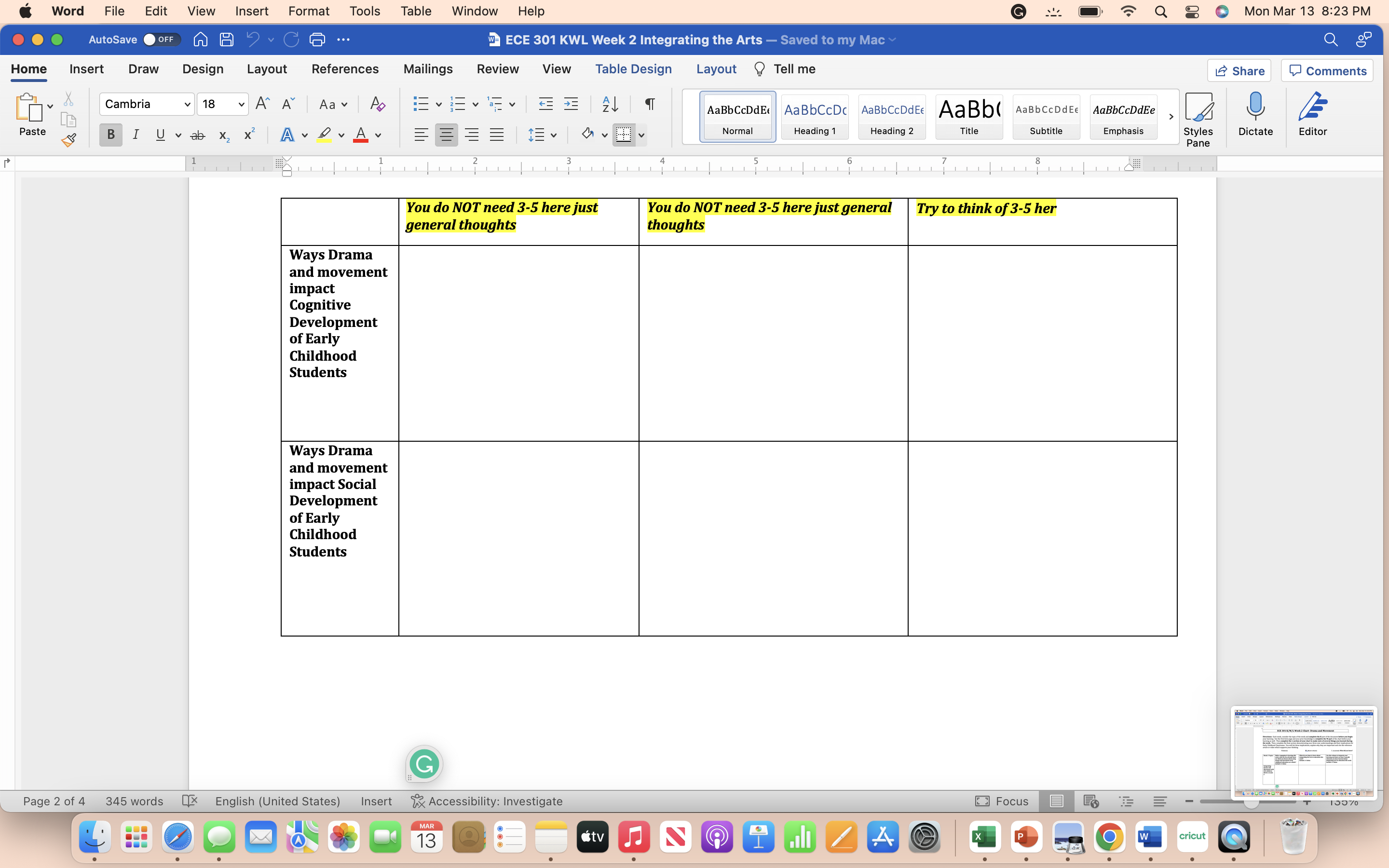This screenshot has width=1389, height=868.
Task: Open the Editor tool
Action: coord(1313,112)
